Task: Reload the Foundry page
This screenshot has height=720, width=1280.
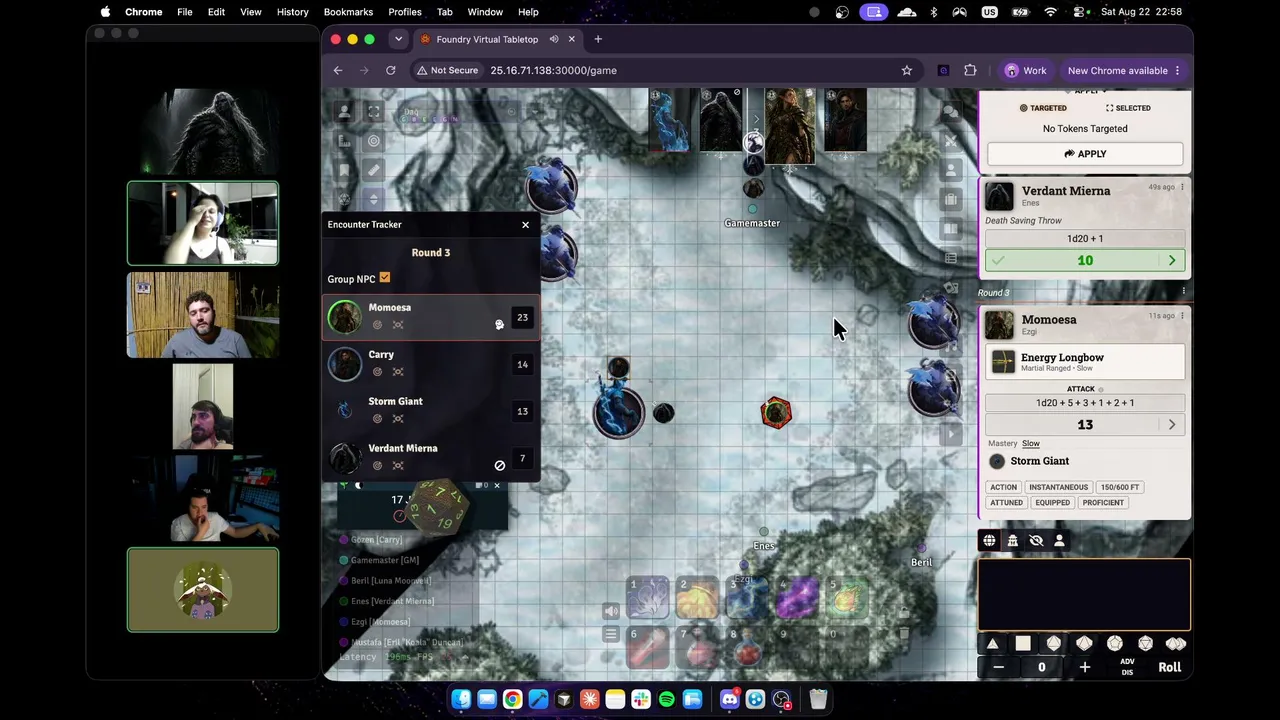Action: (x=391, y=70)
